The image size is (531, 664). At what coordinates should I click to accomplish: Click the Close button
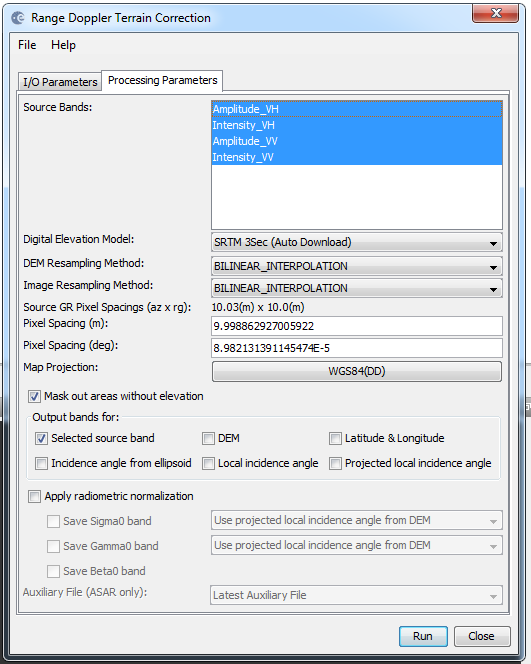point(482,636)
